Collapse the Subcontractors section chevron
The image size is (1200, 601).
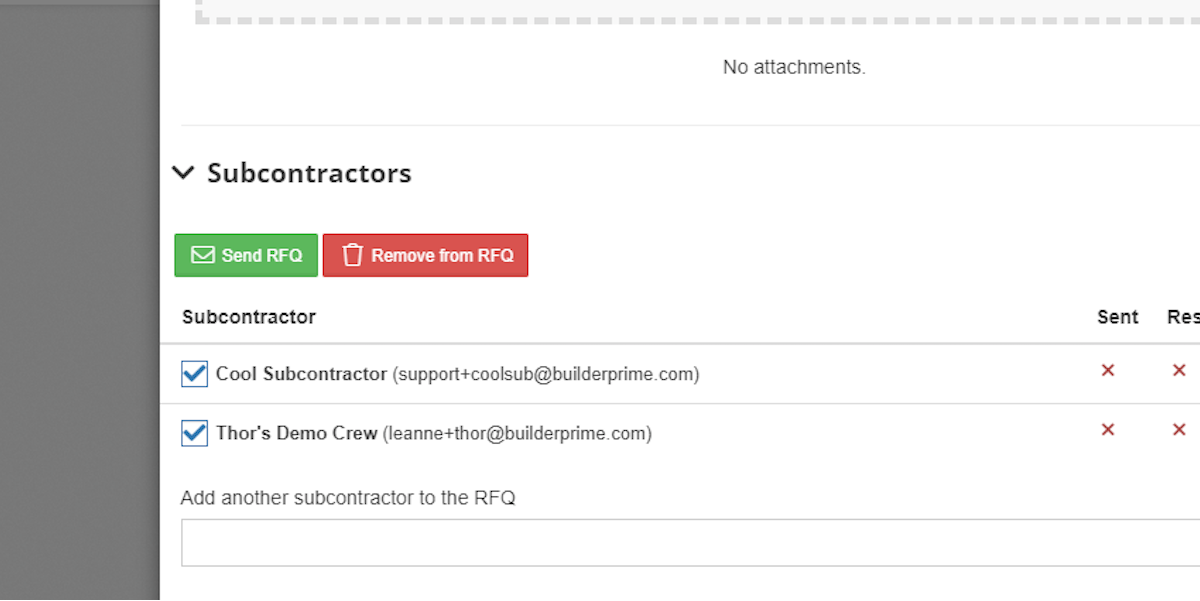183,173
